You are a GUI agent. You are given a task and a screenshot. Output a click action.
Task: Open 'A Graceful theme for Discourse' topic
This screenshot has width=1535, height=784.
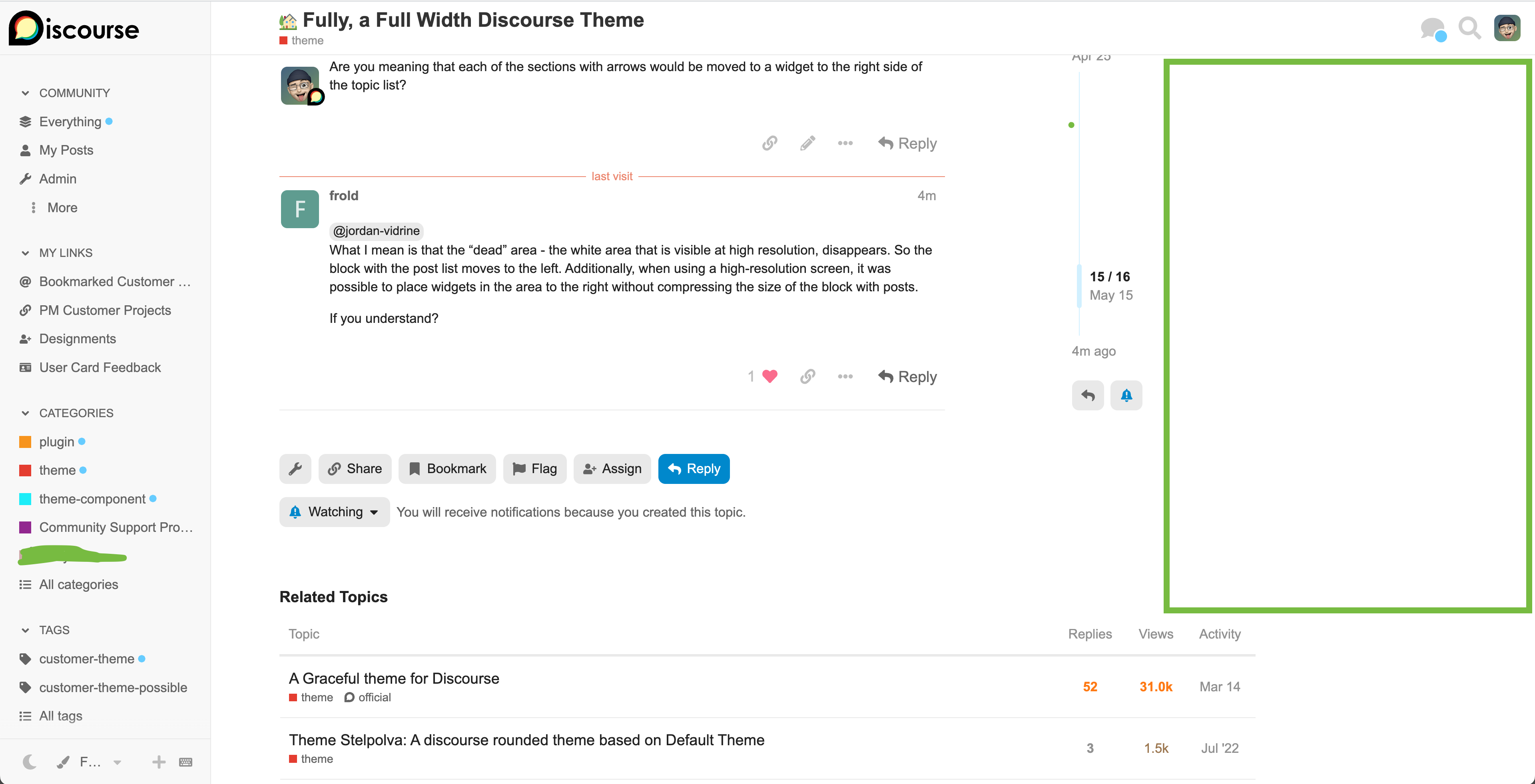point(394,679)
